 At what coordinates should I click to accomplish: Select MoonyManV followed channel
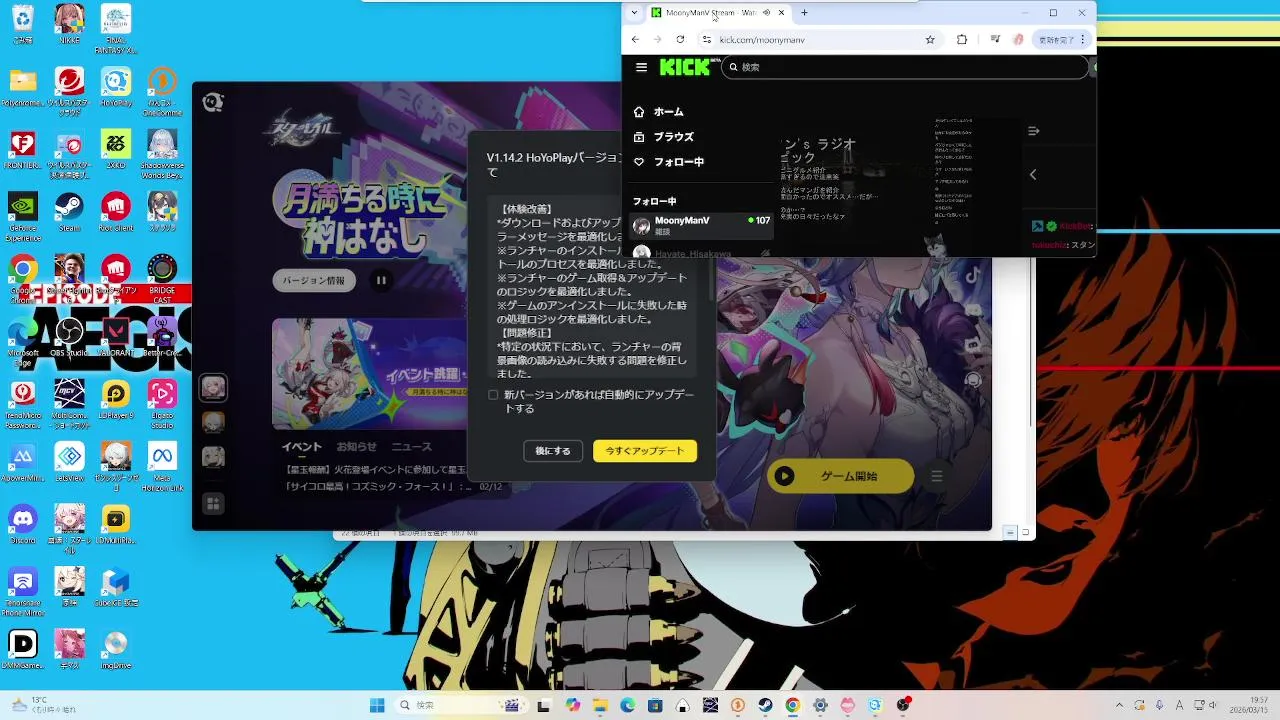click(702, 225)
